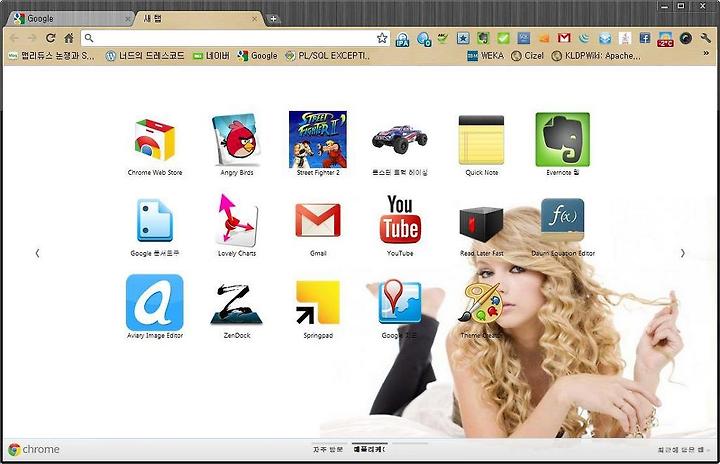720x464 pixels.
Task: Click the globe extension icon
Action: [x=423, y=39]
